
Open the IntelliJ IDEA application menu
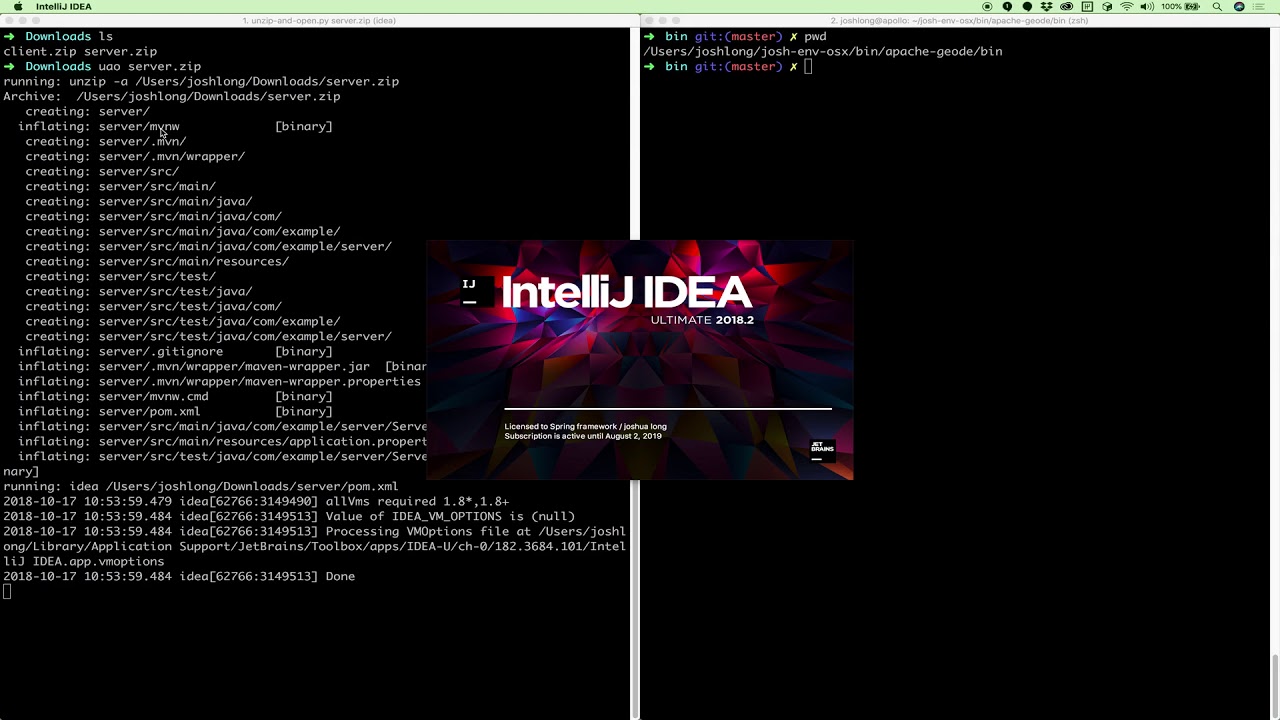point(64,6)
